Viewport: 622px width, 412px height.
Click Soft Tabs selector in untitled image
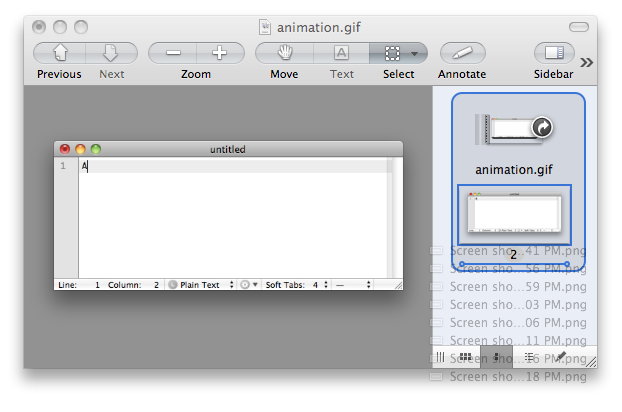click(x=297, y=285)
